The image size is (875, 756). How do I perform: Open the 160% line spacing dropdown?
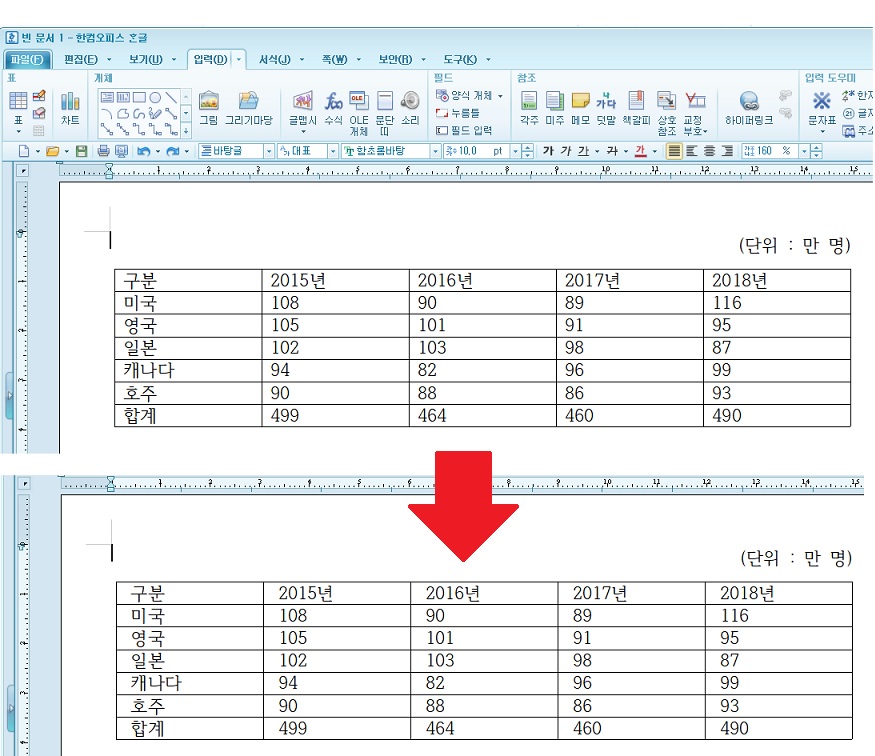pos(804,151)
